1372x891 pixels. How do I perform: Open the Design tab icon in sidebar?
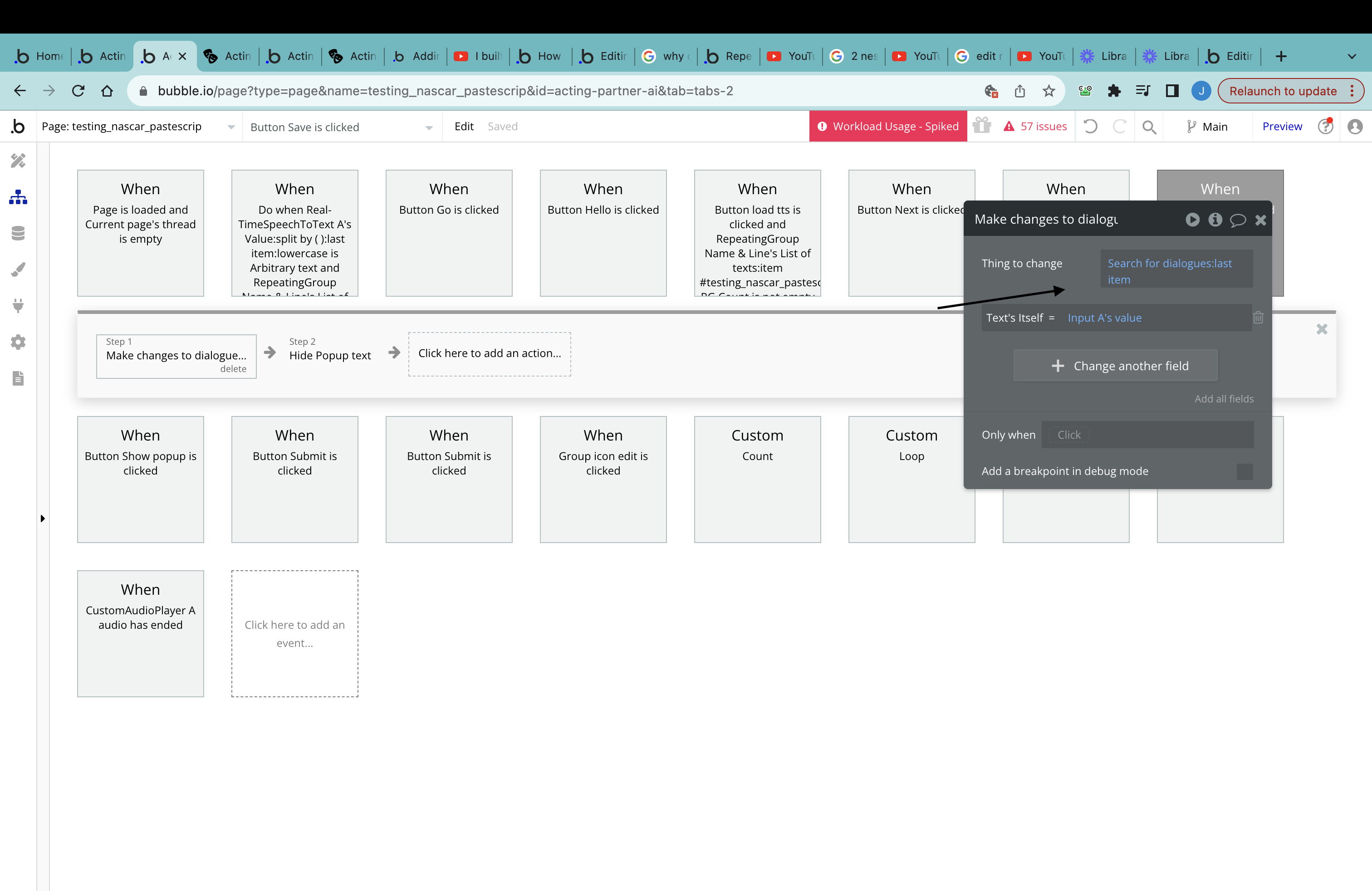tap(18, 161)
